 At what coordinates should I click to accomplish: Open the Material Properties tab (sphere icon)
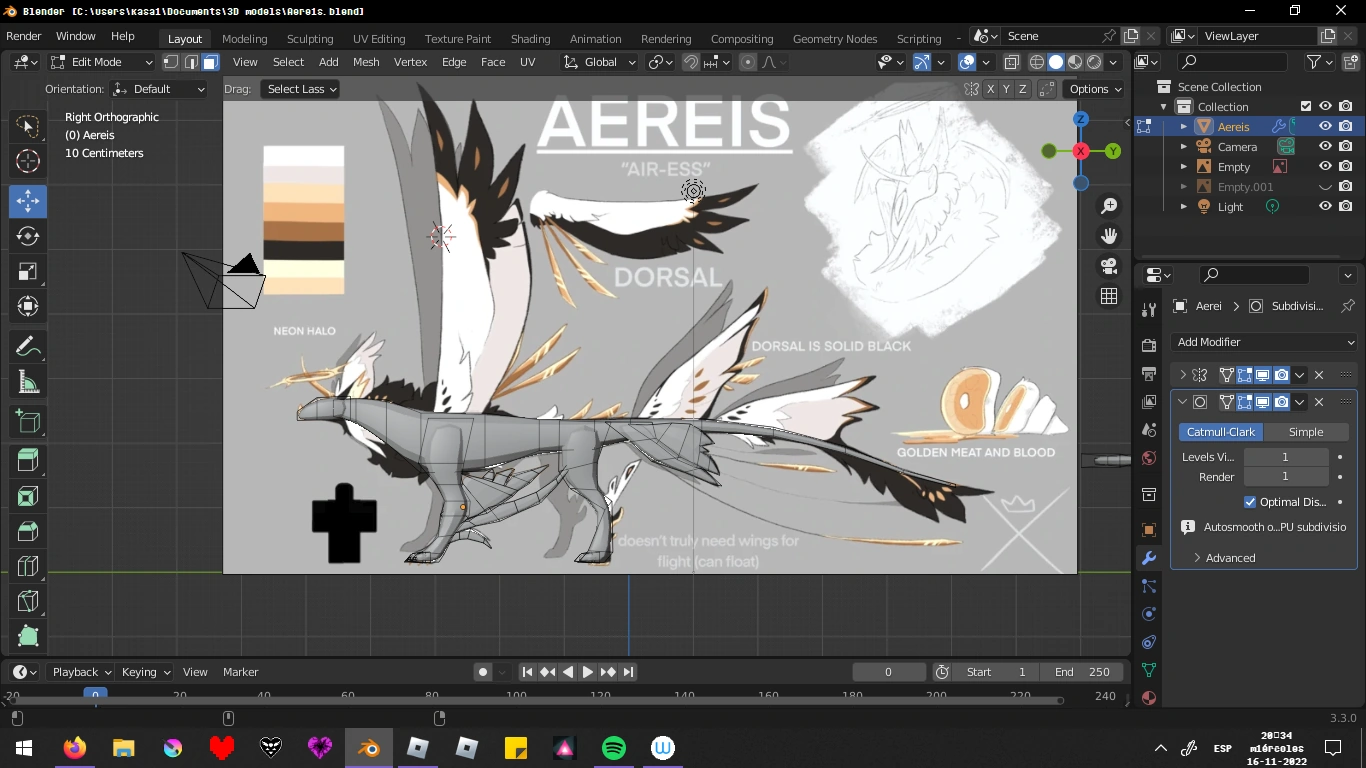click(1149, 697)
